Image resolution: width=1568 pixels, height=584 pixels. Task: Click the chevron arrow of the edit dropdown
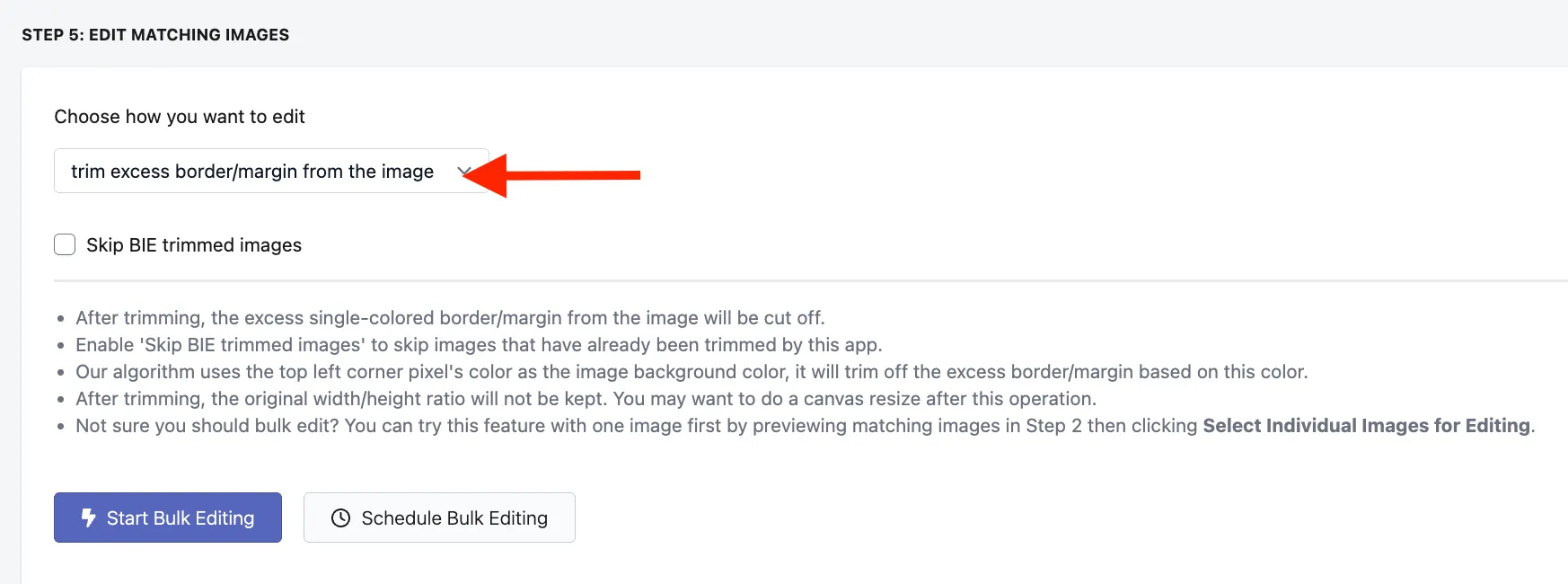464,171
